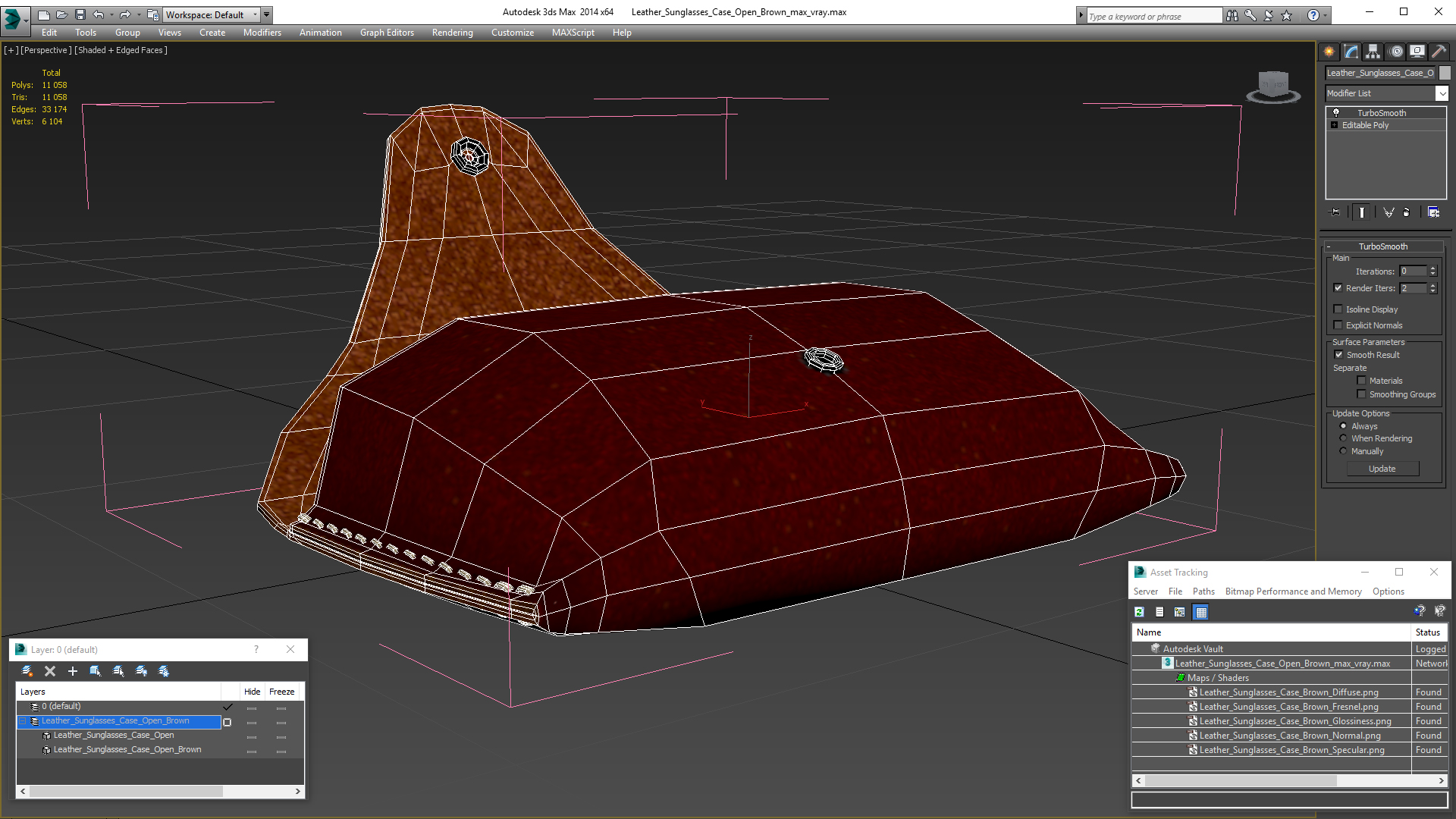The width and height of the screenshot is (1456, 819).
Task: Open the Hierarchy command panel tab
Action: [x=1373, y=52]
